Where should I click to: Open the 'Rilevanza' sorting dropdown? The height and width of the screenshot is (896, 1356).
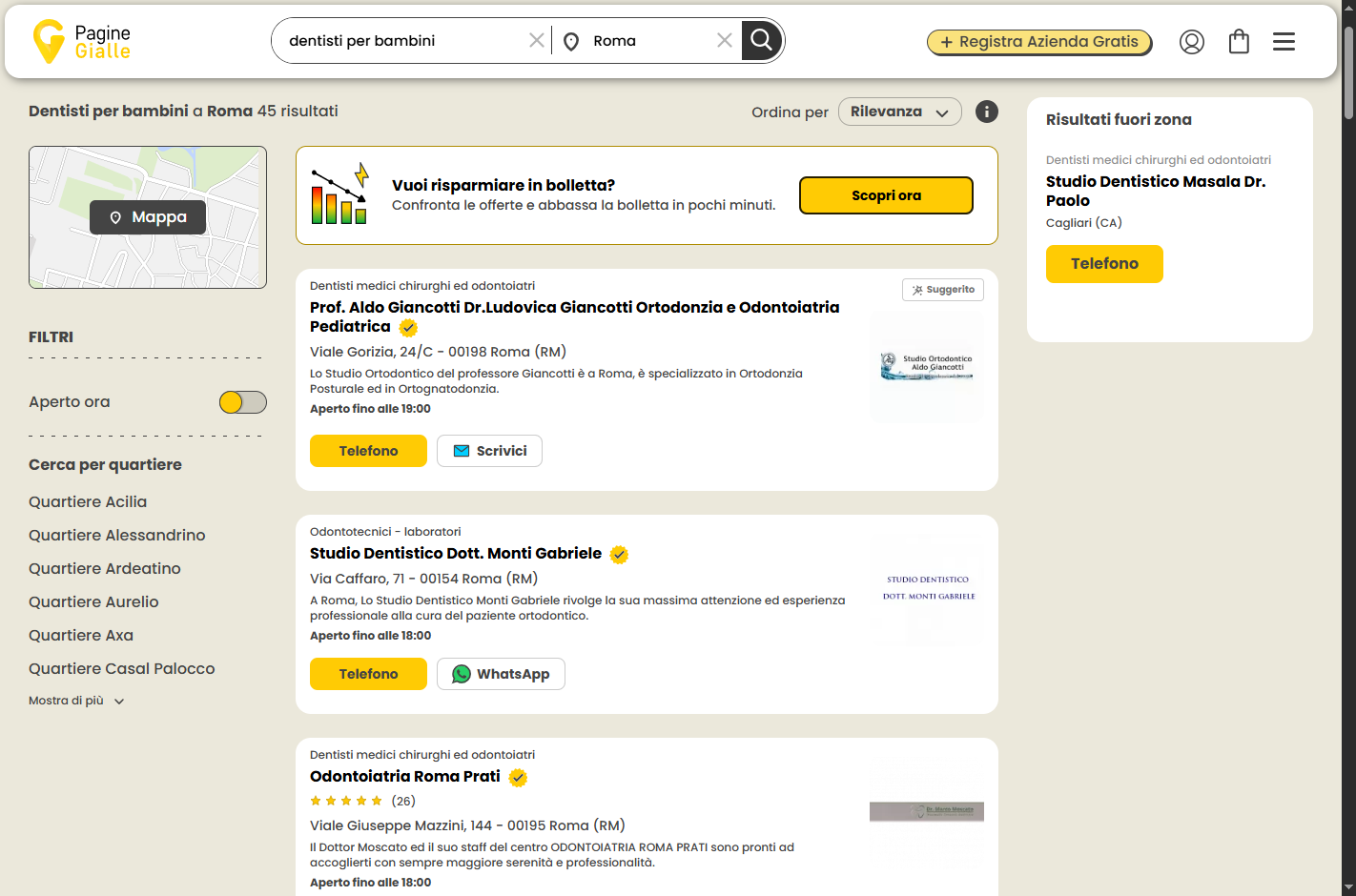click(899, 112)
